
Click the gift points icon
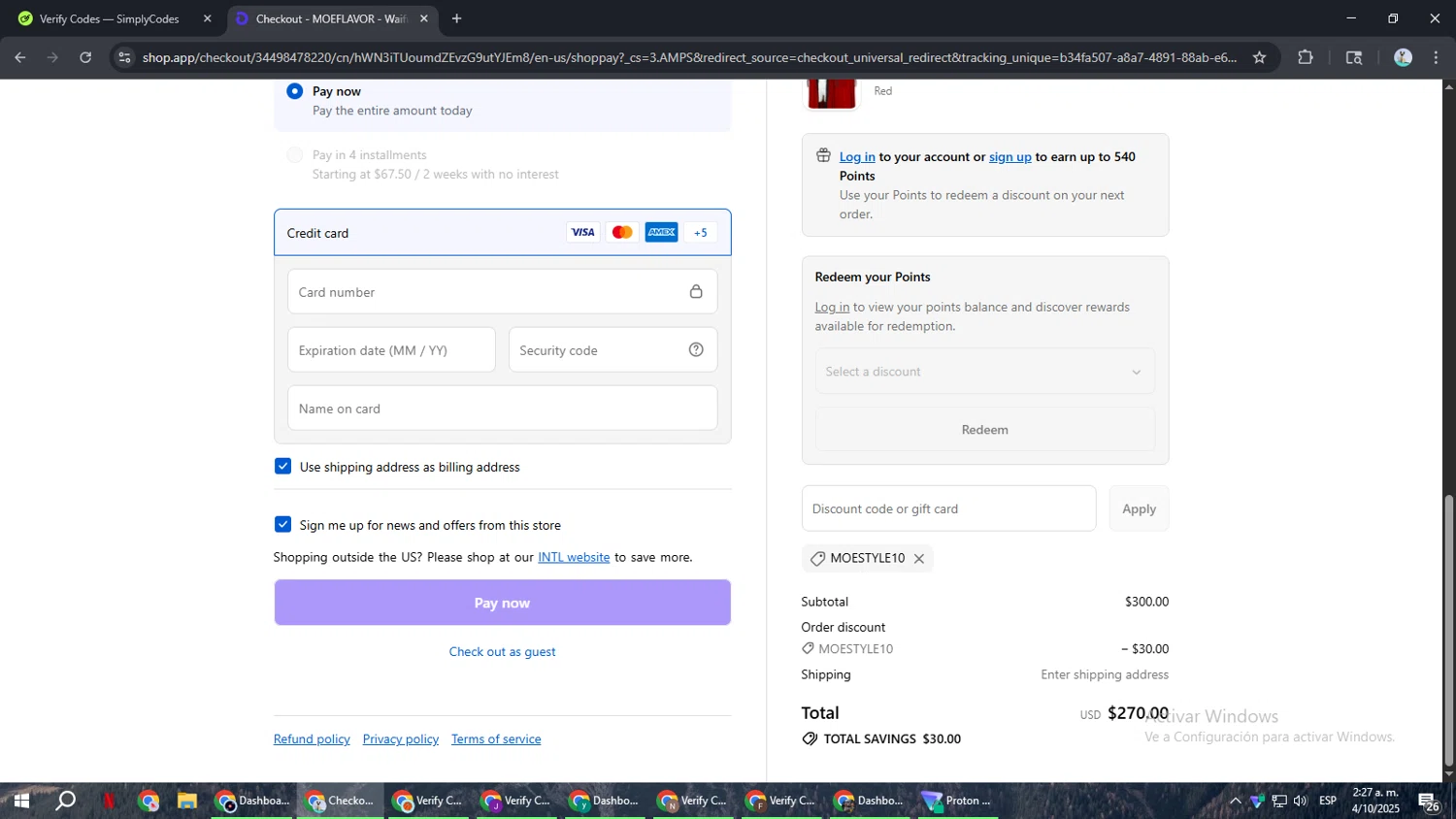tap(823, 156)
